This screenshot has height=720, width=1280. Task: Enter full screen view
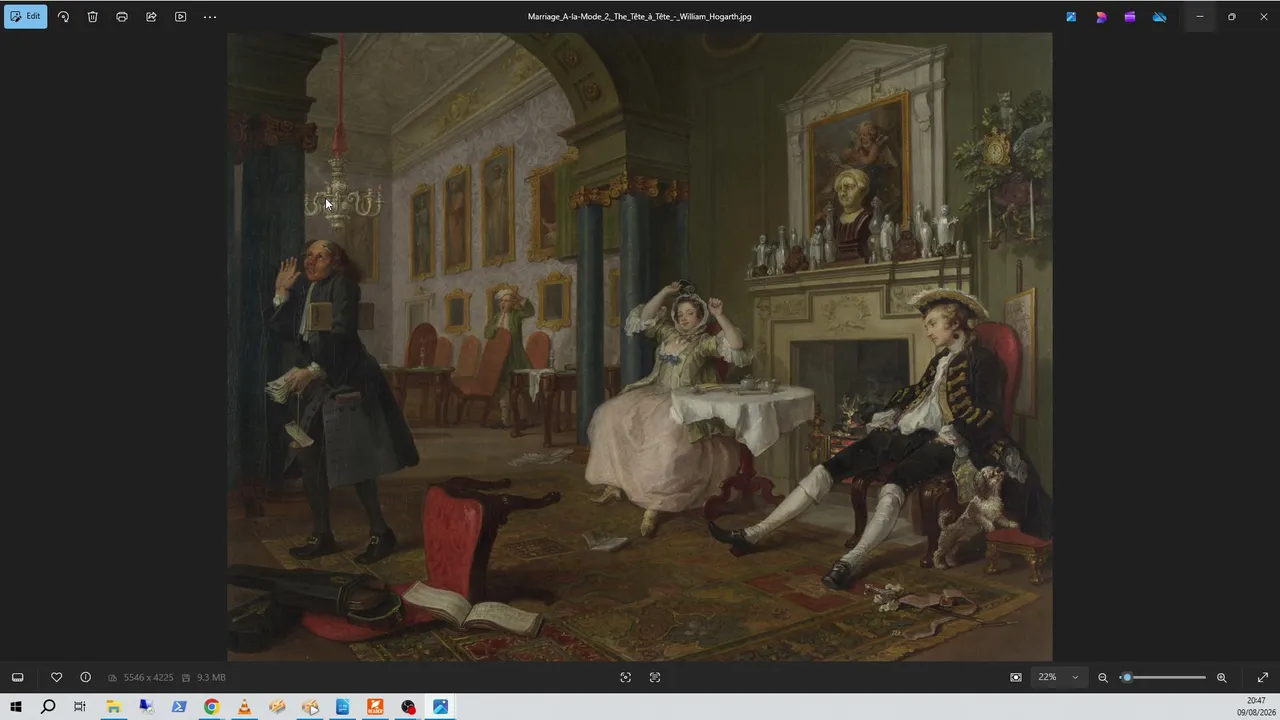(1262, 677)
